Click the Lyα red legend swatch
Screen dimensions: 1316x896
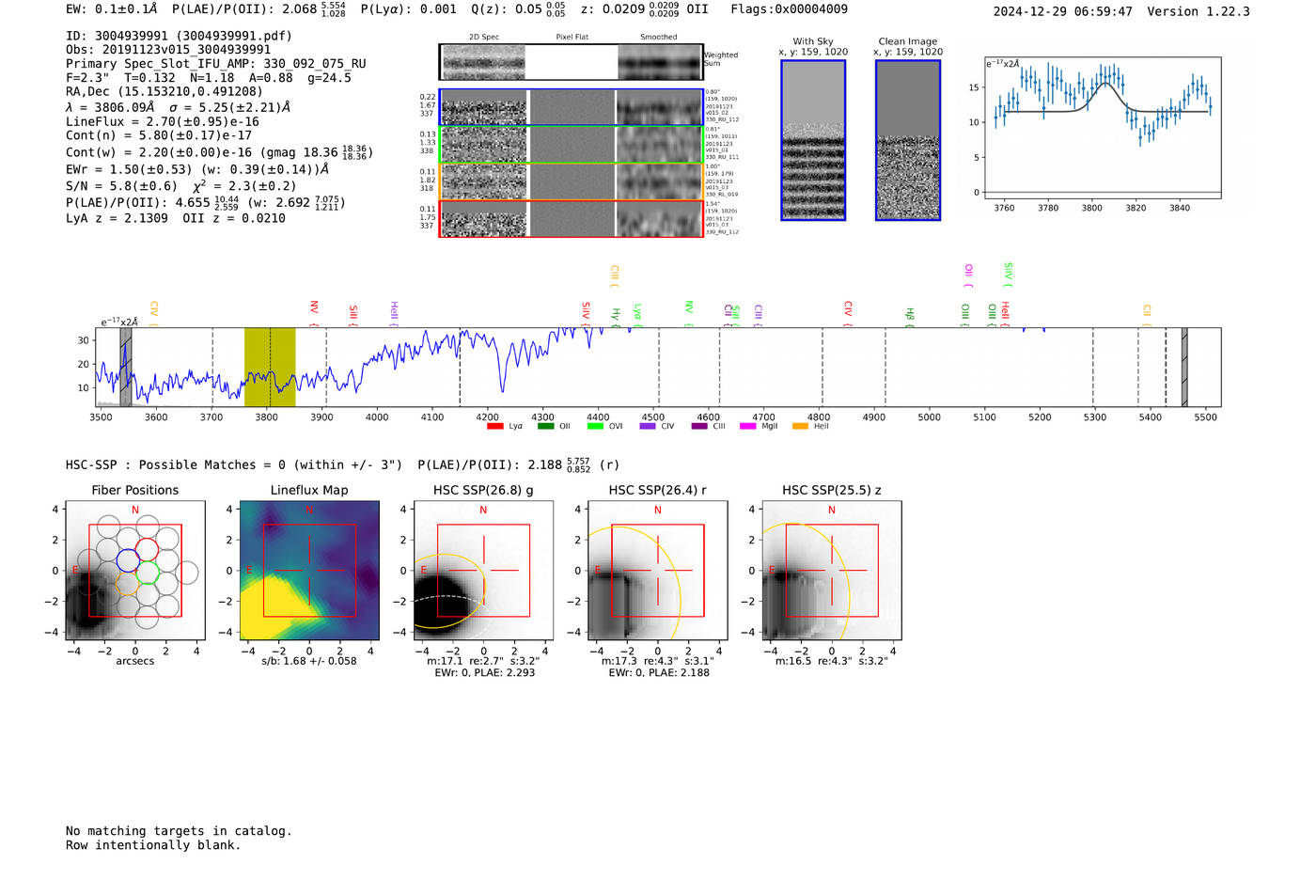point(494,427)
